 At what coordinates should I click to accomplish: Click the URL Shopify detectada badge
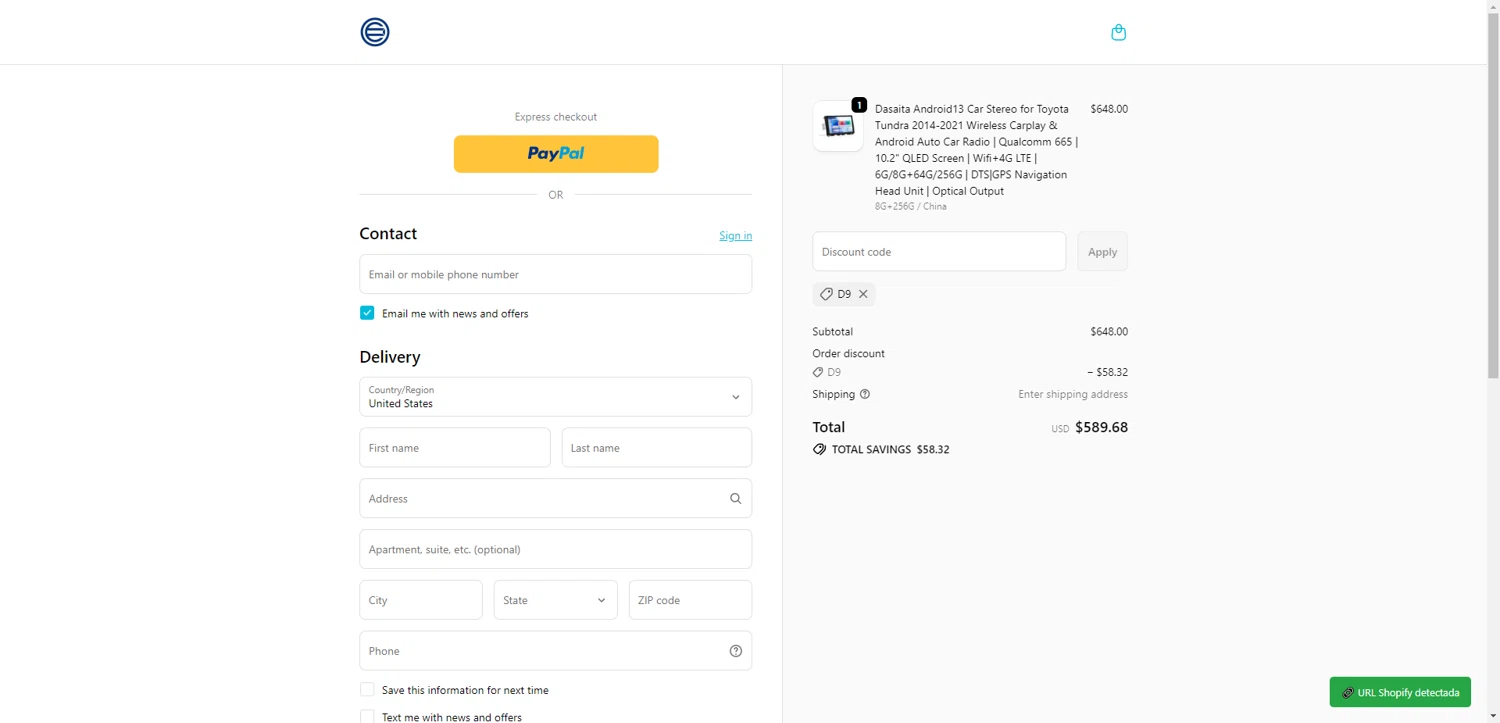pyautogui.click(x=1400, y=692)
